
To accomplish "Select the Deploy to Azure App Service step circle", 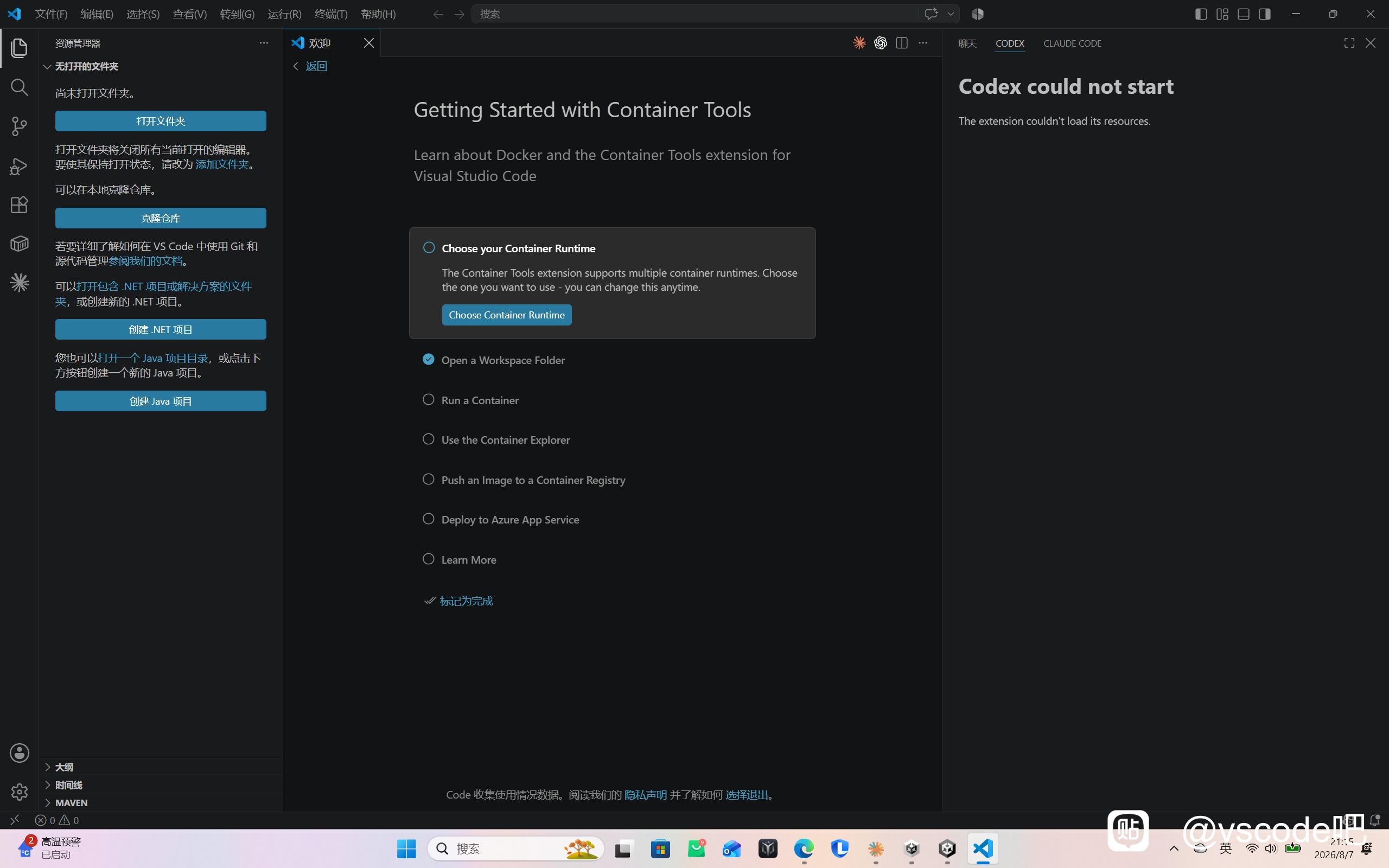I will [429, 519].
